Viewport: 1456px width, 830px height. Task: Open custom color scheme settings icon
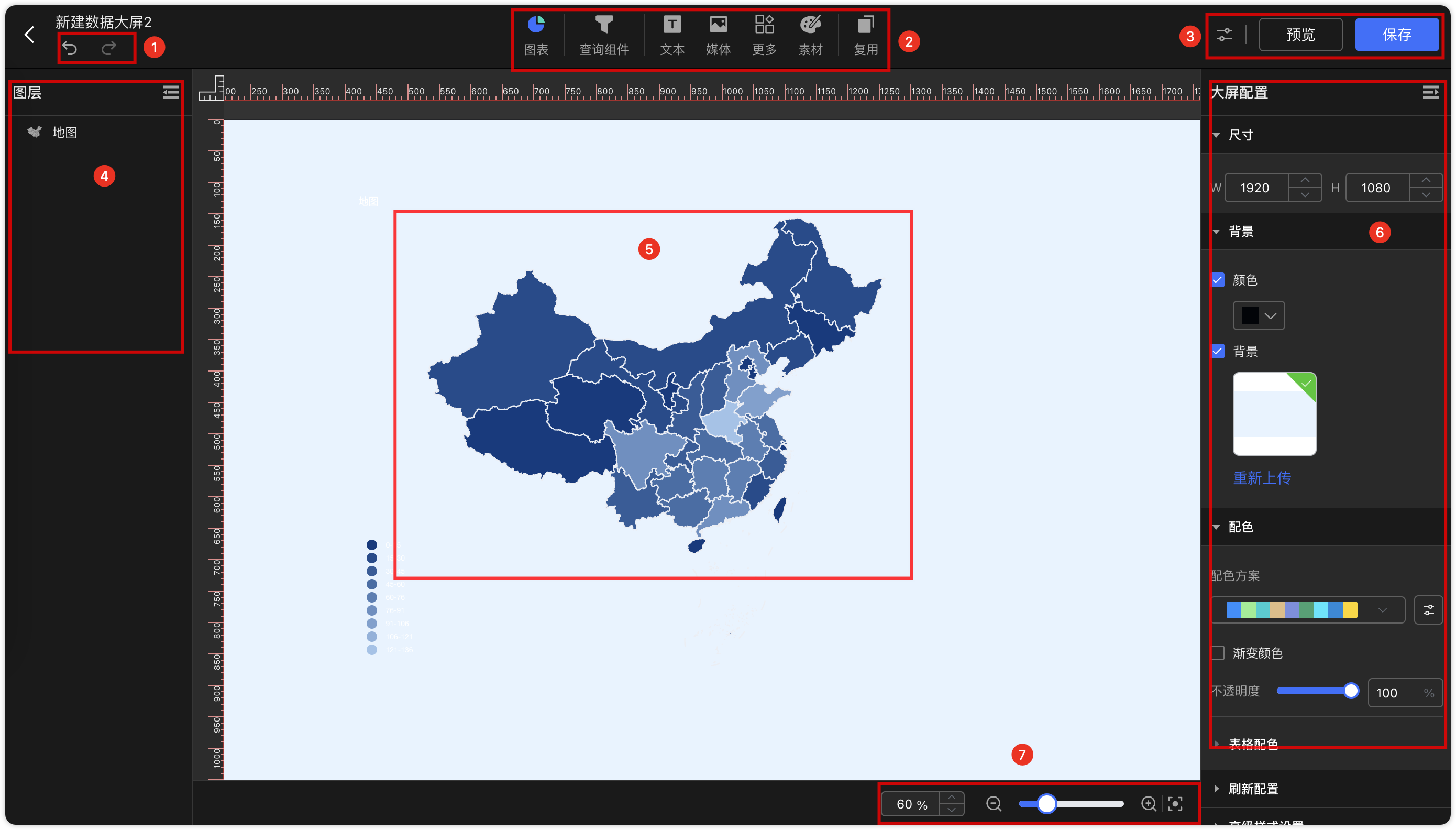click(x=1428, y=610)
